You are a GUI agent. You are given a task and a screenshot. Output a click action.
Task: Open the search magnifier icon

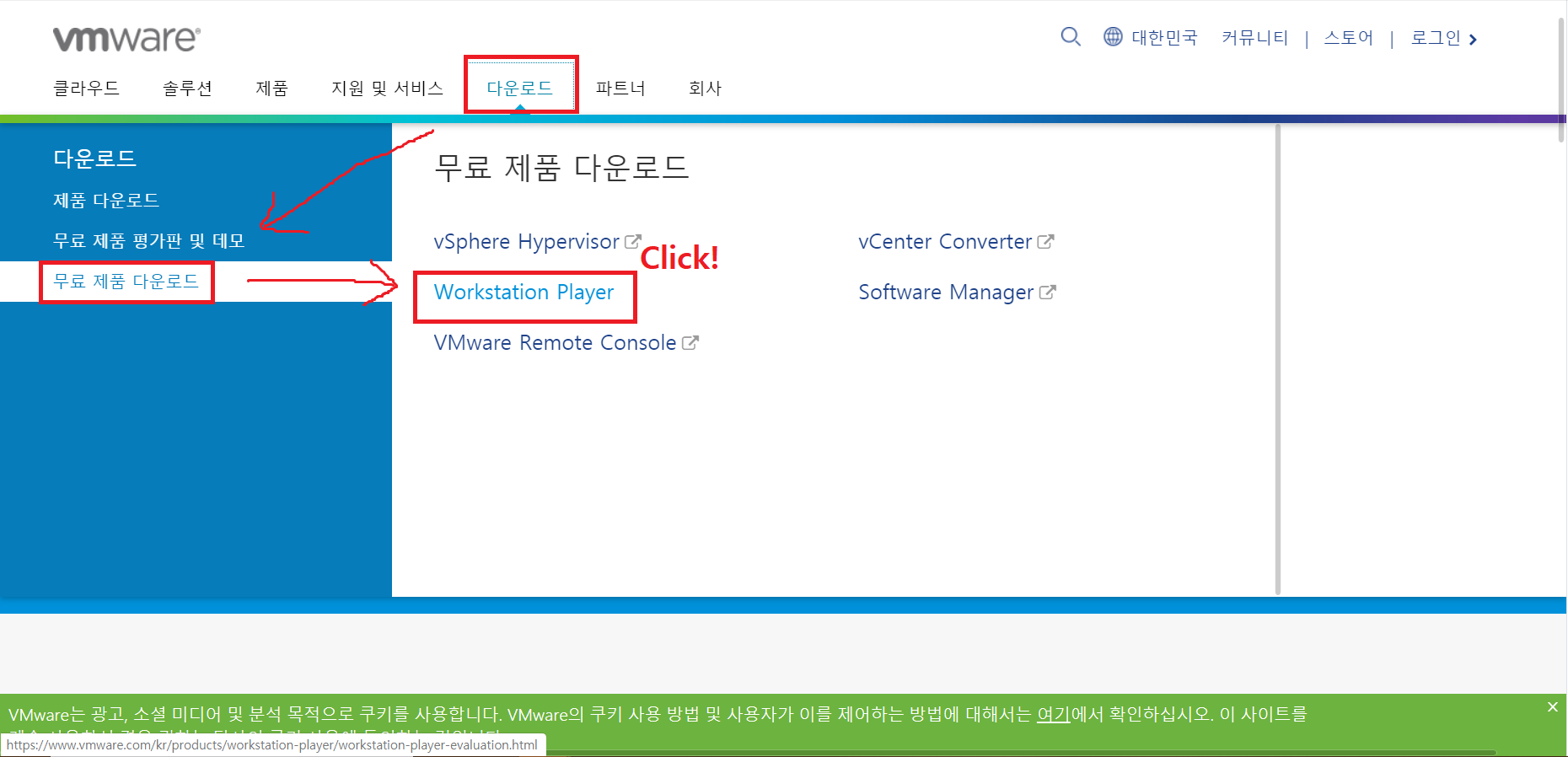click(1071, 37)
